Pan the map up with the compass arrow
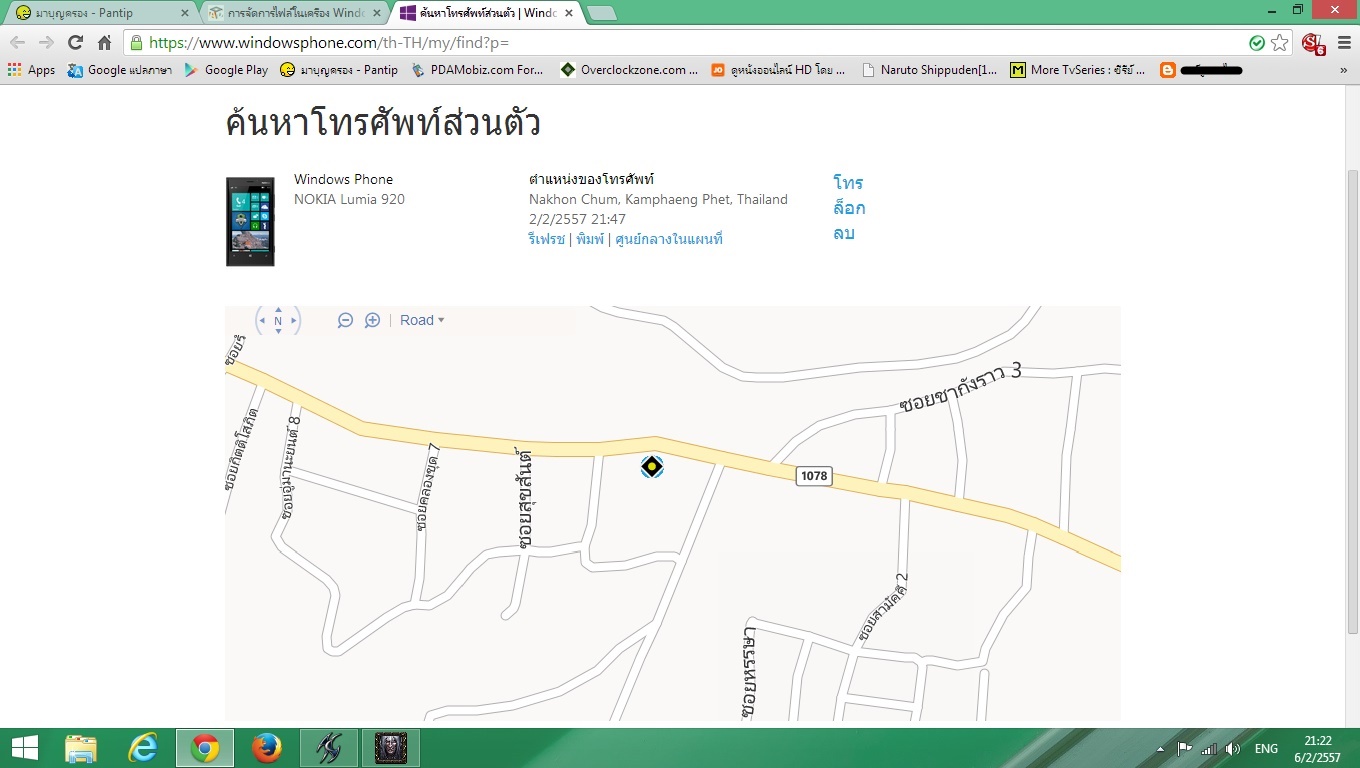Screen dimensions: 1360x768 point(278,309)
